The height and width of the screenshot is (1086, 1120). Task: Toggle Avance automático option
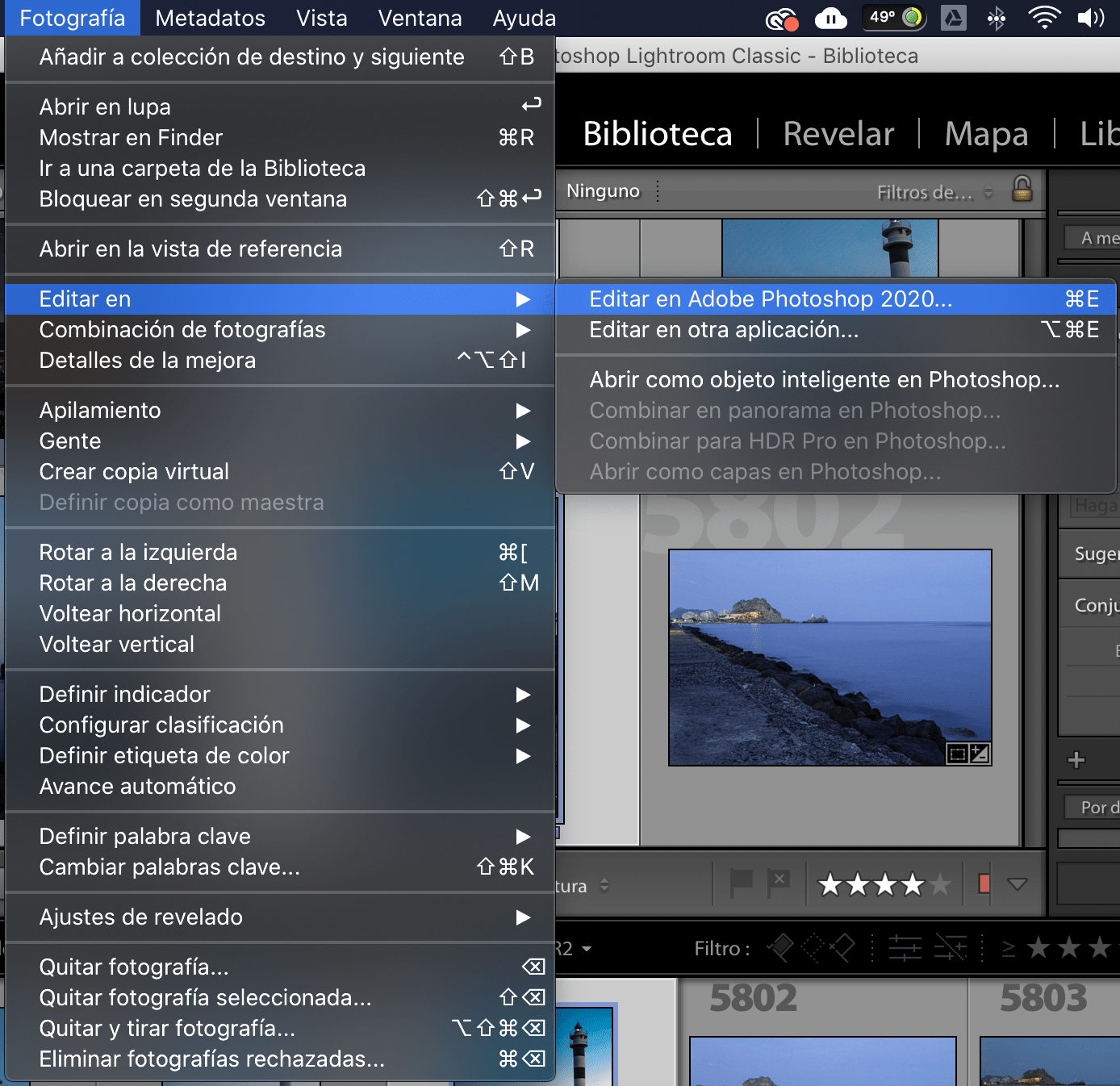point(280,787)
